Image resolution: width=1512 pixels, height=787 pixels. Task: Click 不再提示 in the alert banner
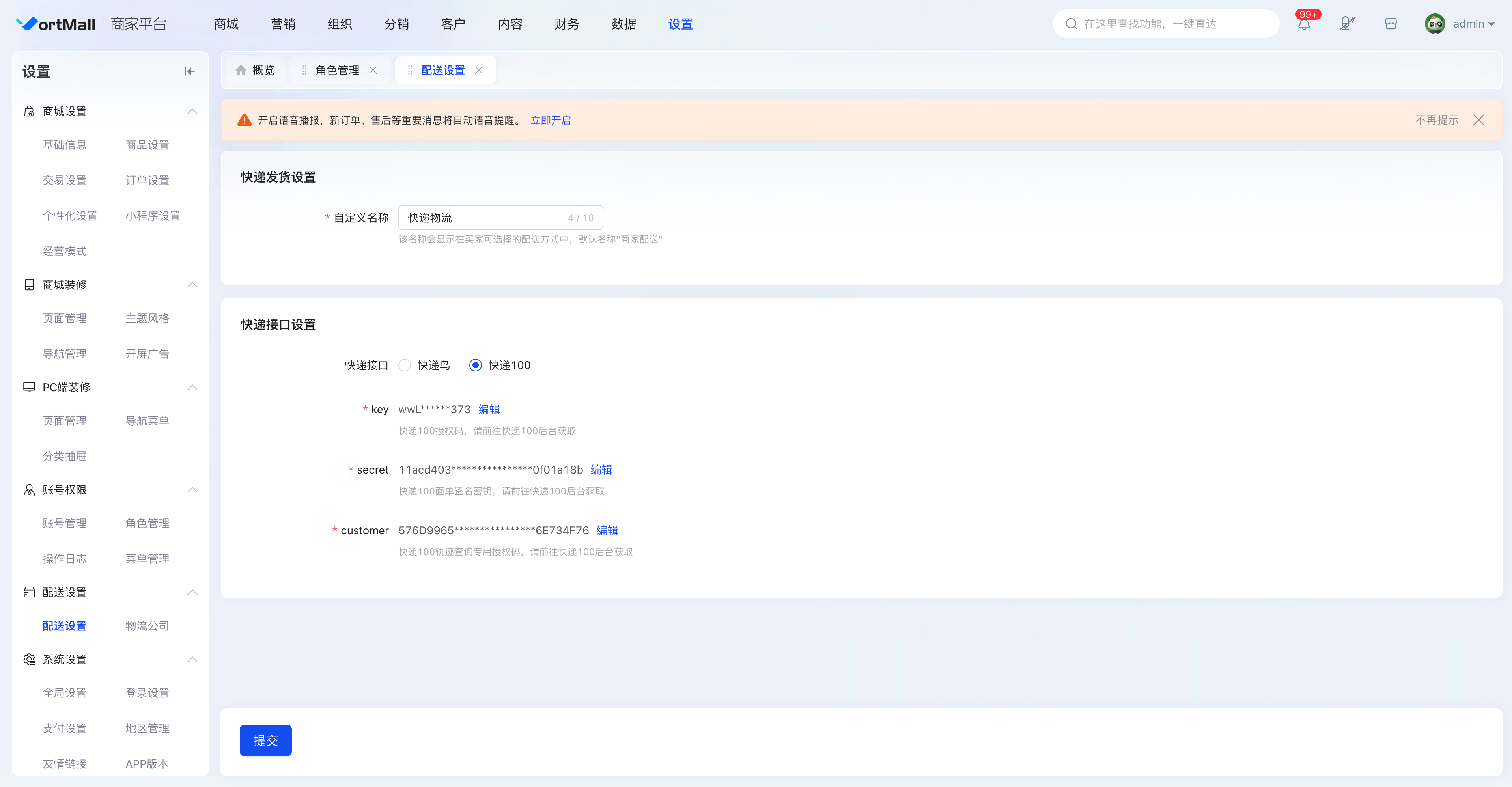[1436, 120]
